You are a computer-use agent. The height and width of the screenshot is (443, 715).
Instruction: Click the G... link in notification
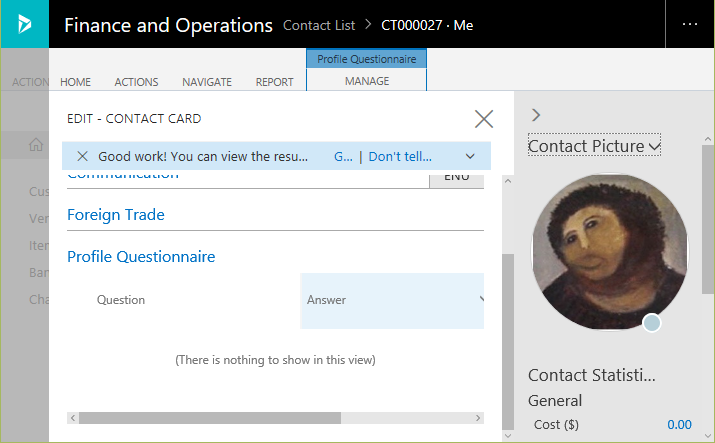click(x=343, y=156)
